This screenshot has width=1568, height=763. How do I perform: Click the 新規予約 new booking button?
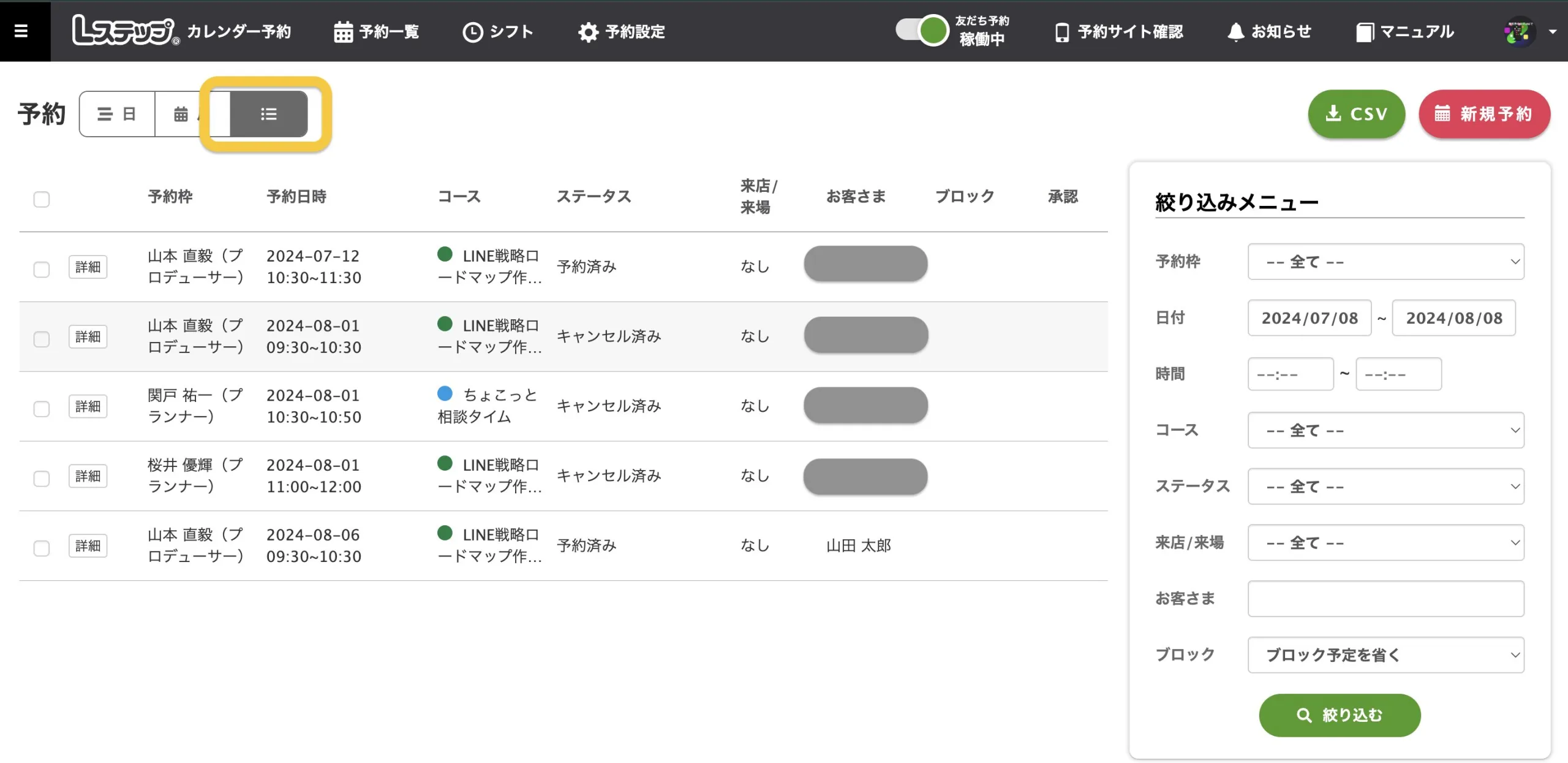(1485, 113)
